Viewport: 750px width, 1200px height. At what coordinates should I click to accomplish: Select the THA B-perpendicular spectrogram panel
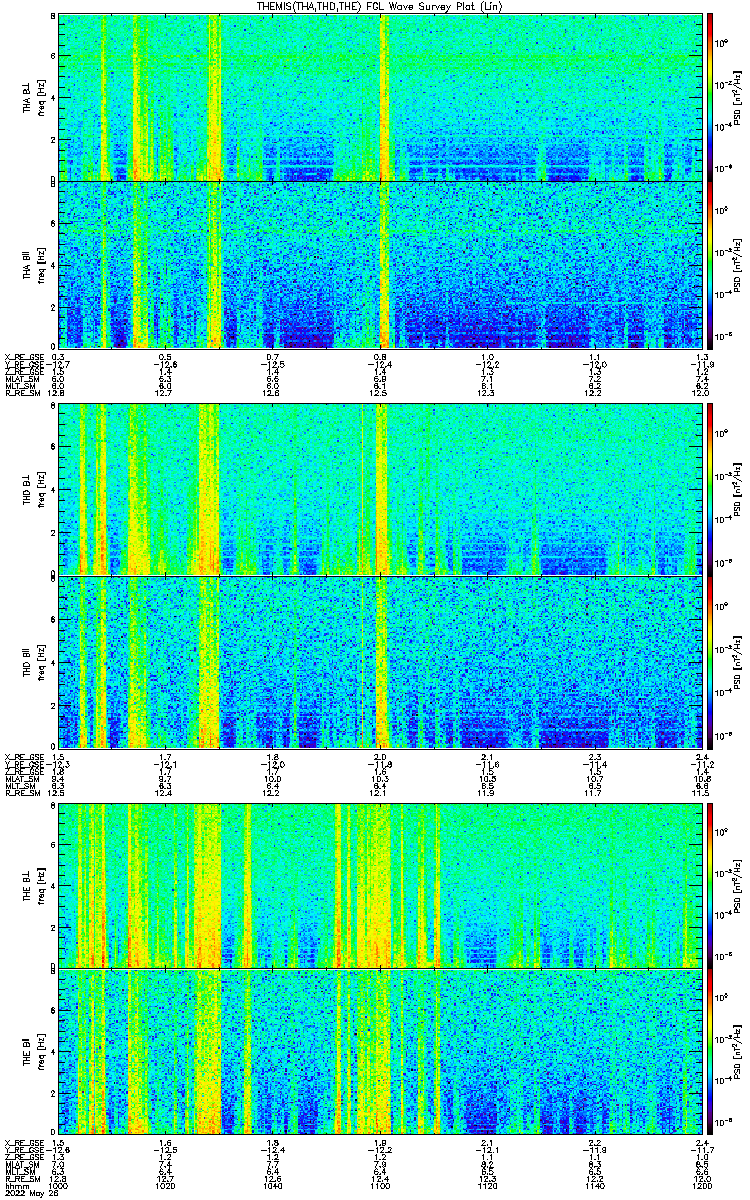381,97
